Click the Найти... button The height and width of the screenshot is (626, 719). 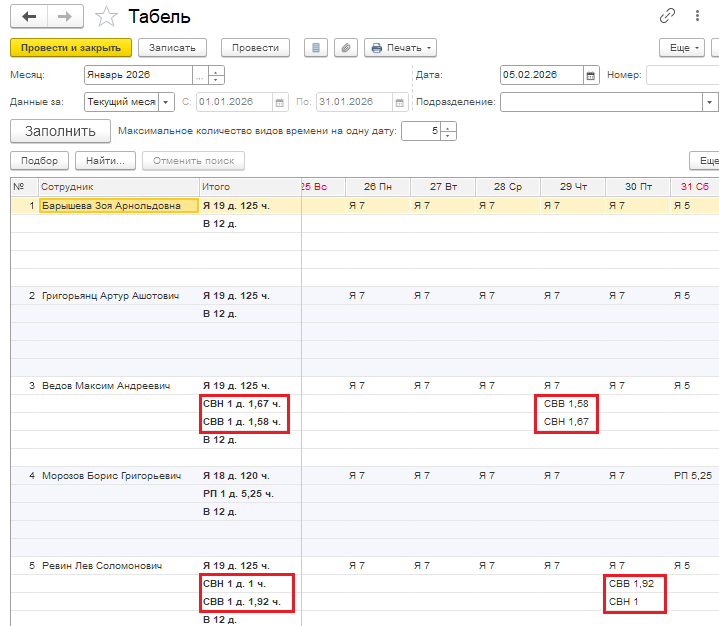coord(107,161)
